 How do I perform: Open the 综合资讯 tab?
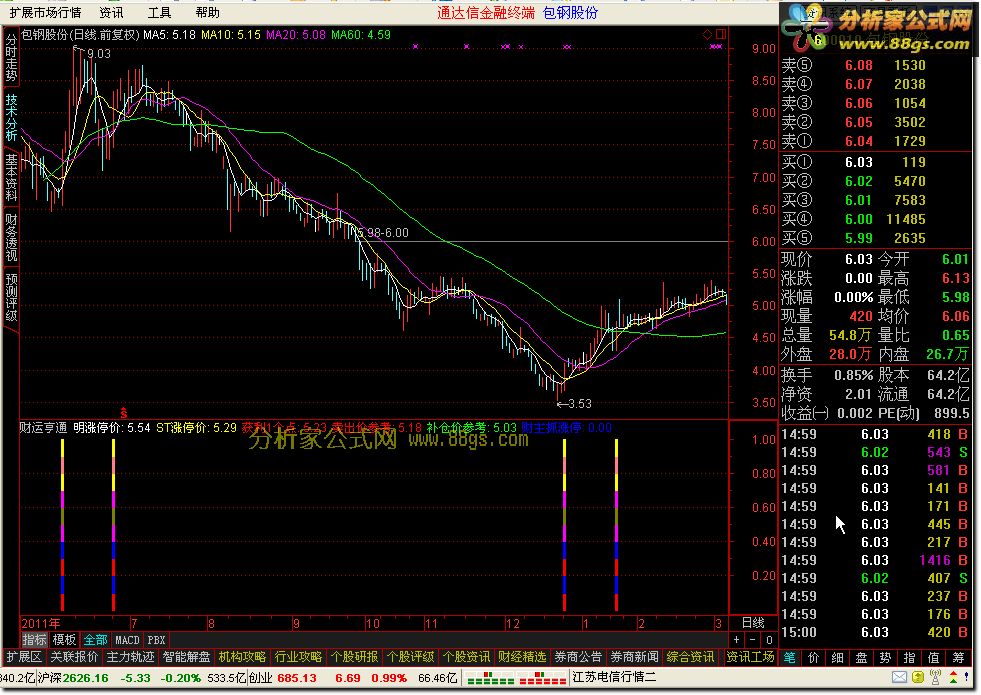[x=691, y=657]
